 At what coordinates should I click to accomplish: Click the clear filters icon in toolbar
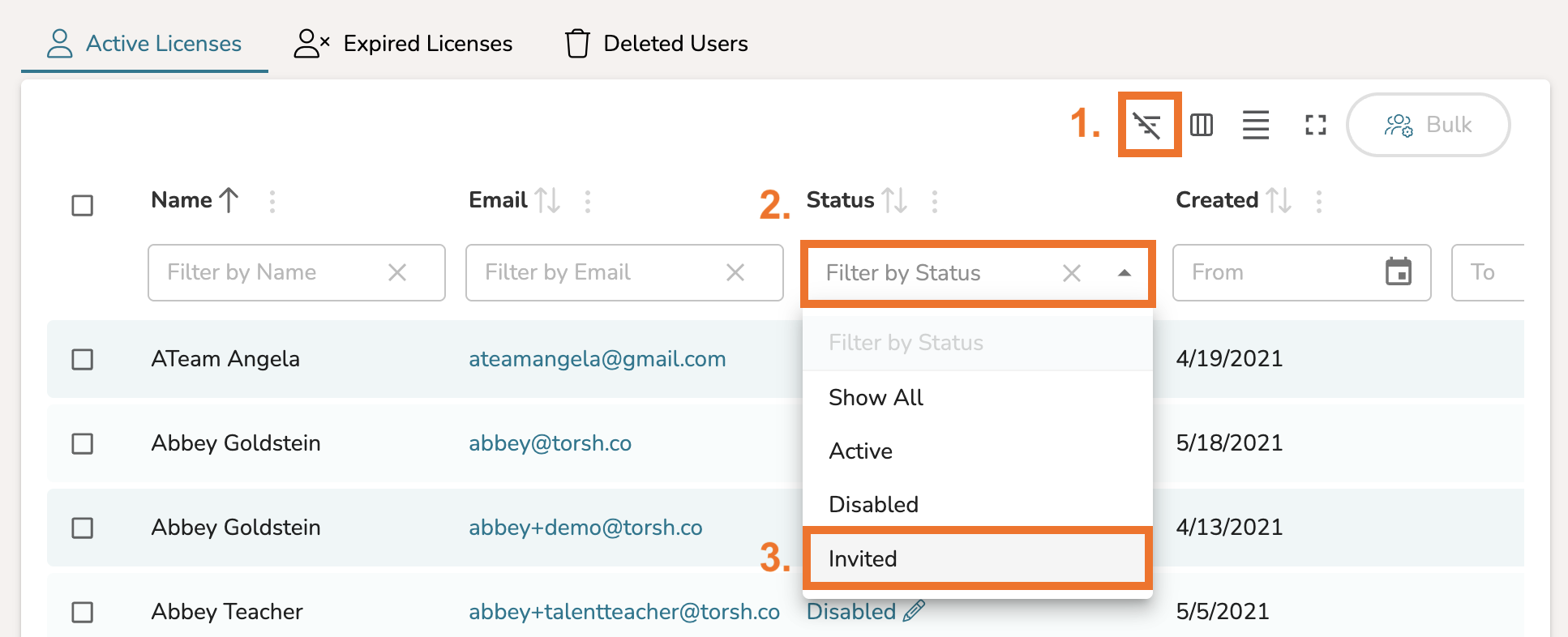click(1147, 126)
